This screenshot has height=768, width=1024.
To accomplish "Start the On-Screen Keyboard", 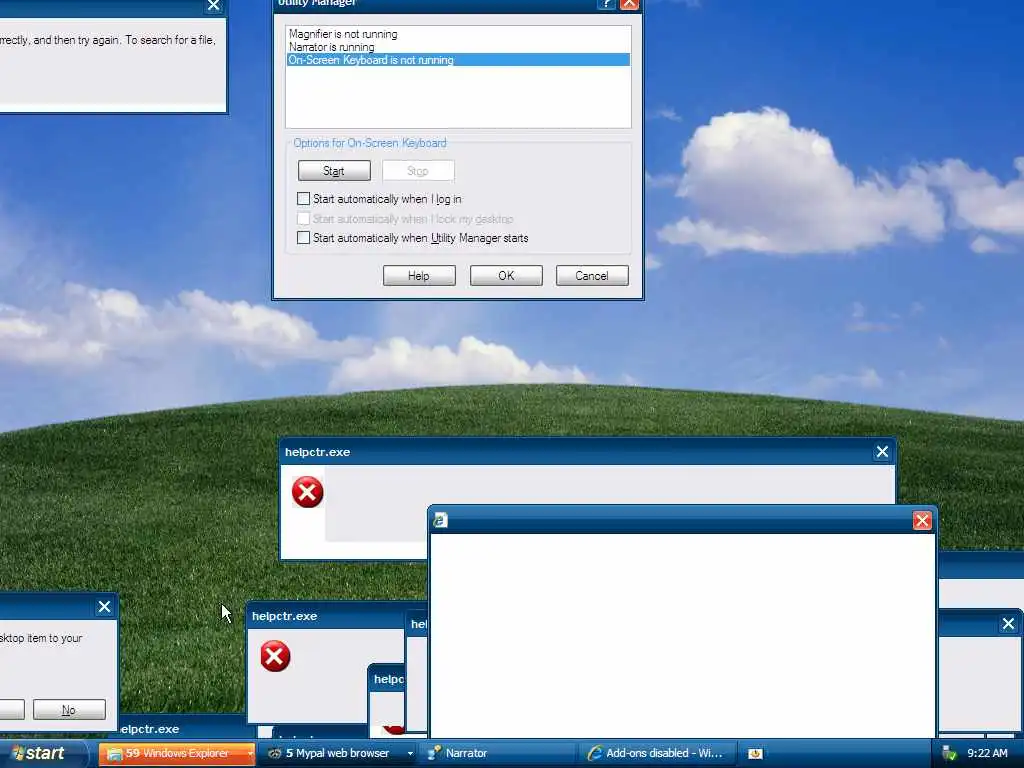I will (334, 171).
